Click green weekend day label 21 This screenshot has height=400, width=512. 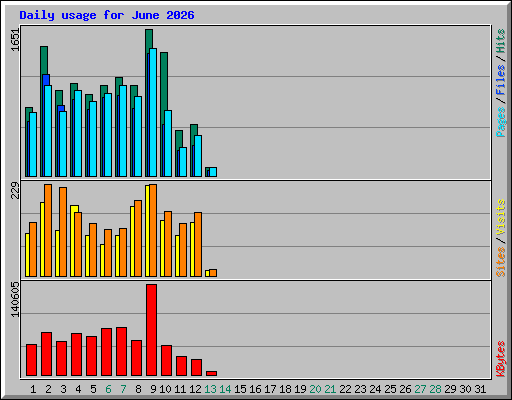tap(330, 389)
